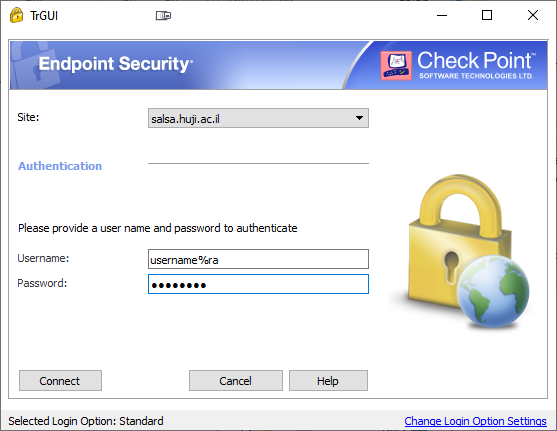Focus the Password input field
The image size is (557, 431).
point(258,284)
